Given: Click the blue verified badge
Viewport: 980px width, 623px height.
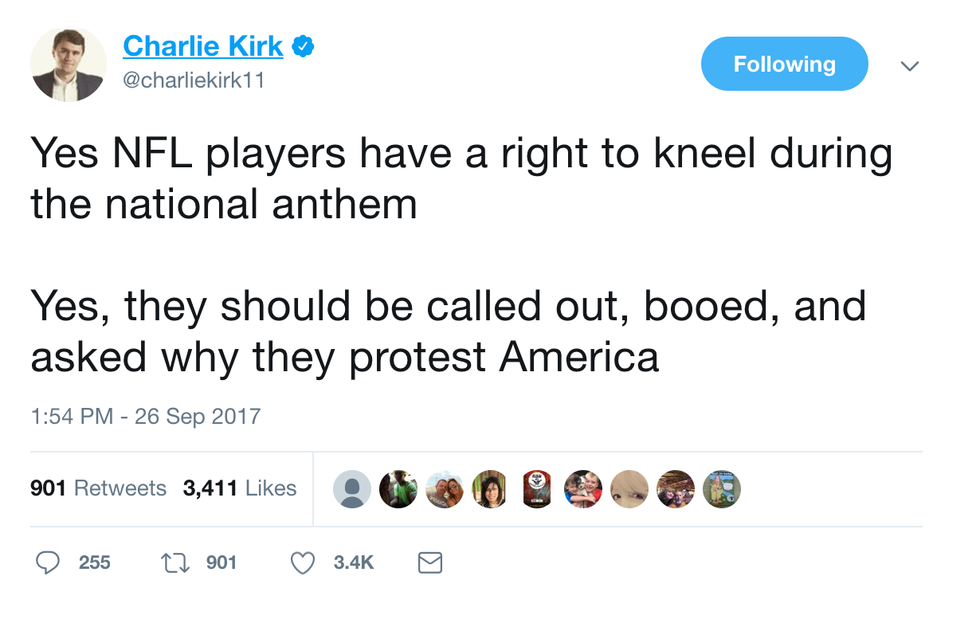Looking at the screenshot, I should coord(303,45).
